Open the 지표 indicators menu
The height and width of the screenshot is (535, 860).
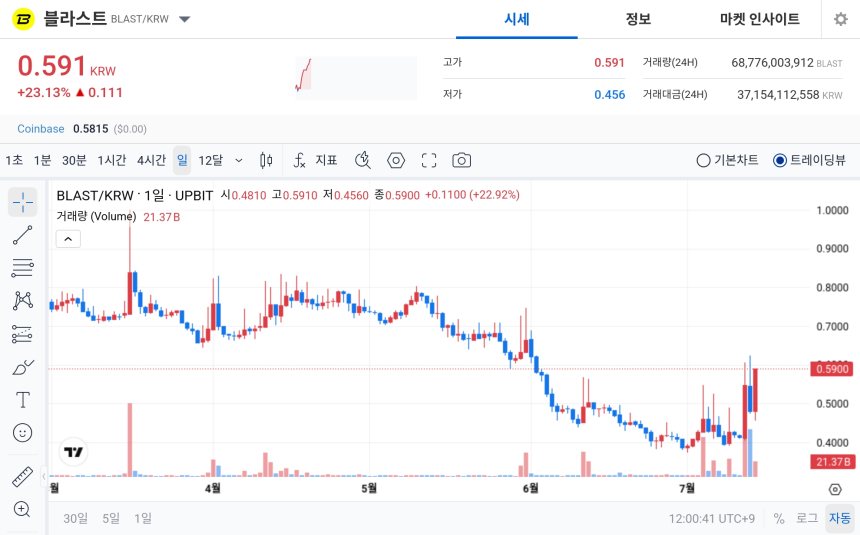click(x=326, y=160)
